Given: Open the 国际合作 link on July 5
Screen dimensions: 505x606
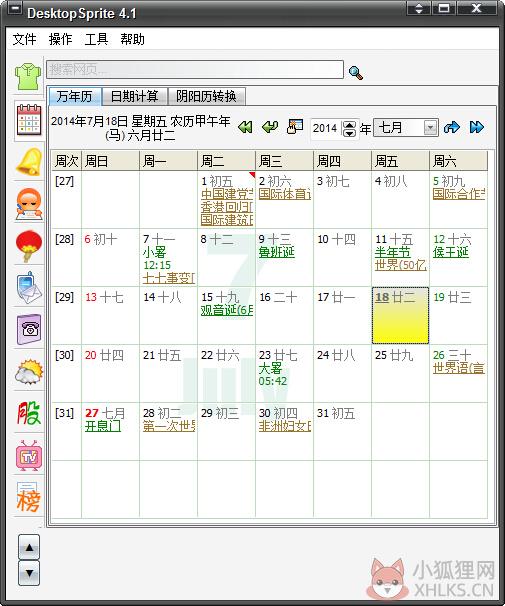Looking at the screenshot, I should click(459, 194).
